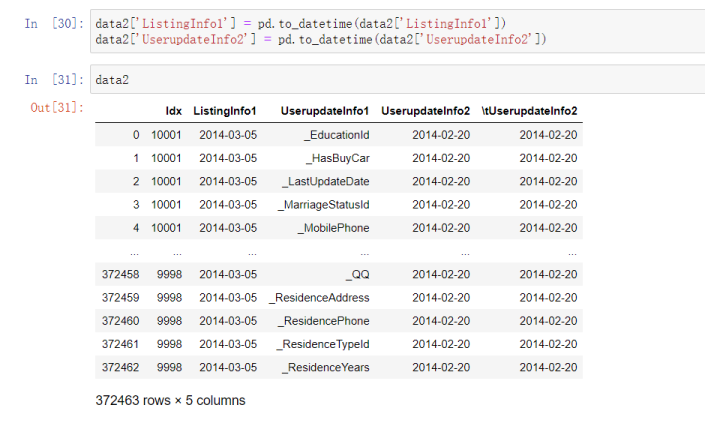The width and height of the screenshot is (706, 424).
Task: Click 2014-03-05 date in the _ResidenceYears row
Action: (x=228, y=368)
